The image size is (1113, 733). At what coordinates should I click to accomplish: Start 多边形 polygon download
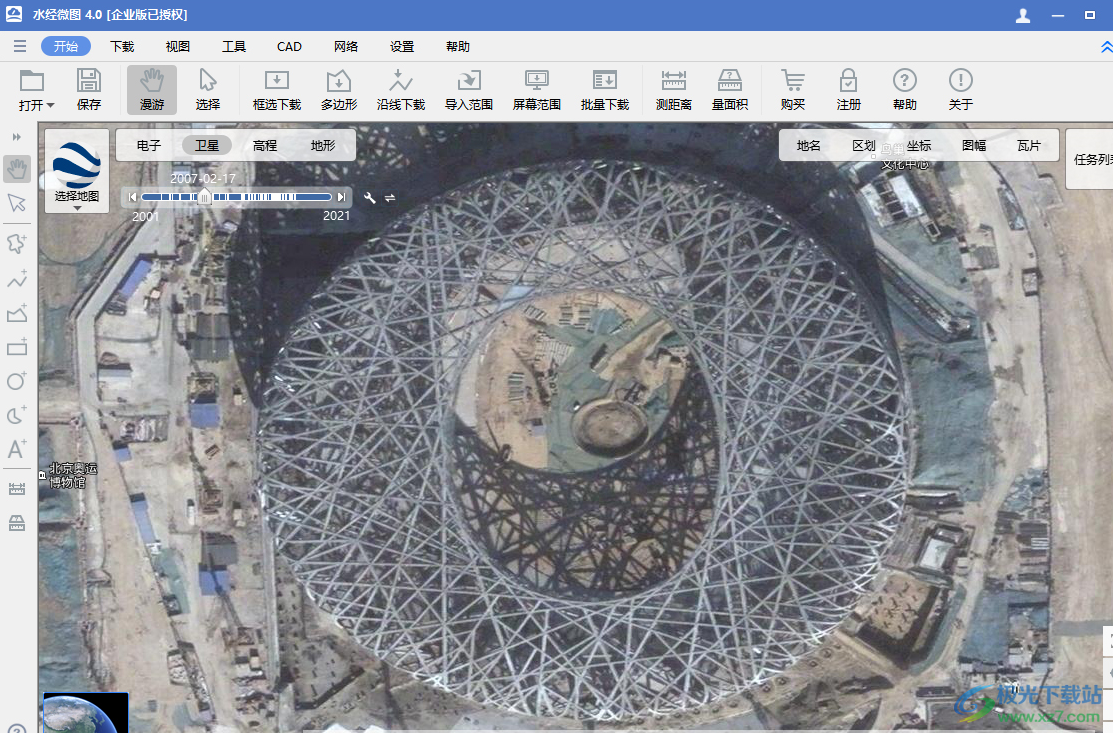[x=339, y=89]
